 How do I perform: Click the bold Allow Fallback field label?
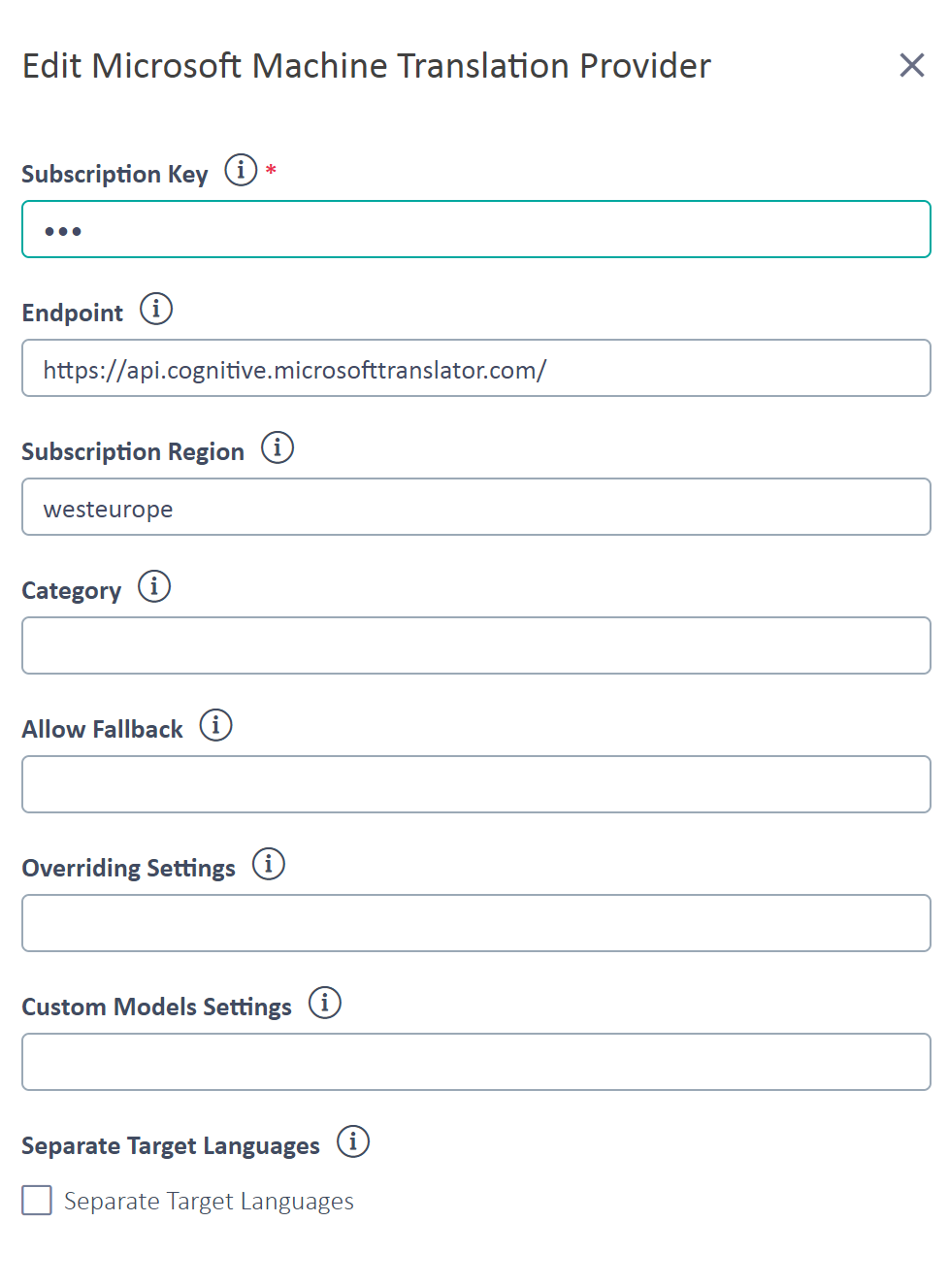tap(102, 729)
